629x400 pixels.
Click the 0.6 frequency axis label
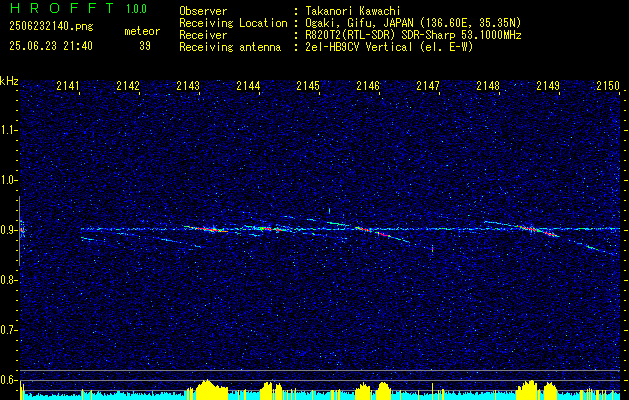(x=8, y=380)
